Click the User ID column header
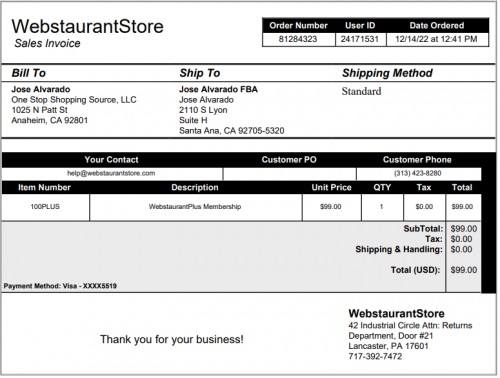Screen dimensions: 500x378 point(360,25)
